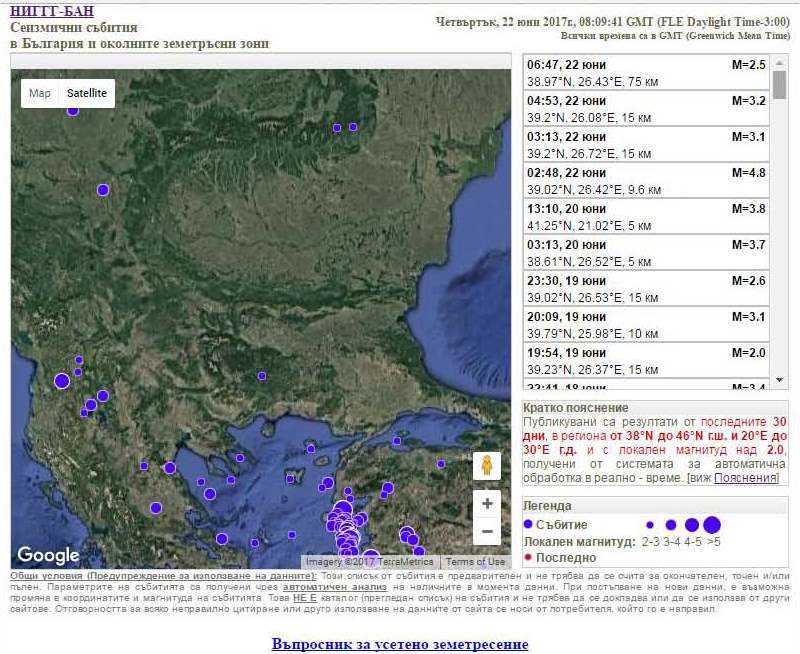This screenshot has height=654, width=800.
Task: Open the felt earthquake questionnaire link
Action: click(400, 644)
